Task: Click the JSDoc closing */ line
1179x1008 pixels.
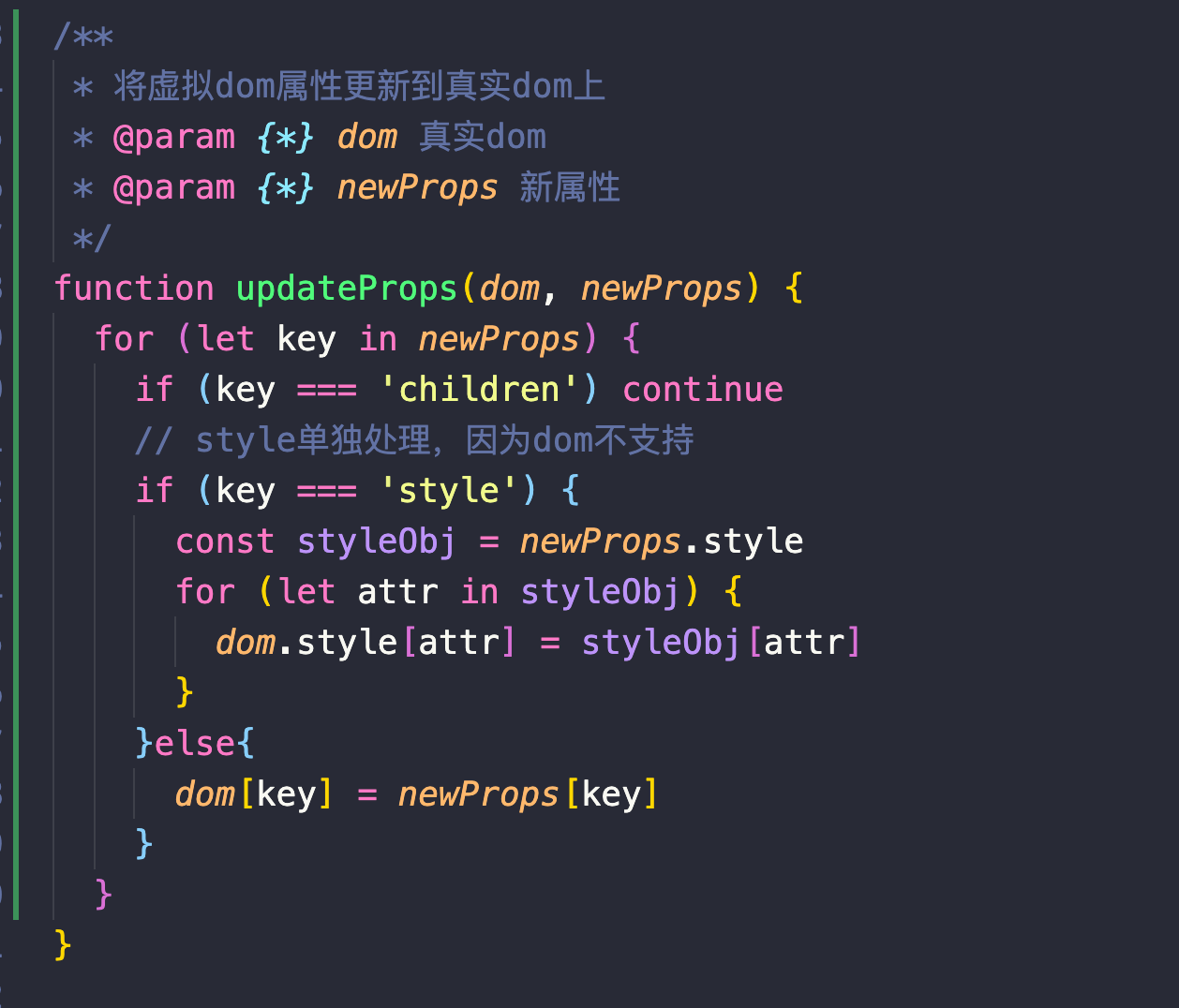Action: [x=92, y=238]
